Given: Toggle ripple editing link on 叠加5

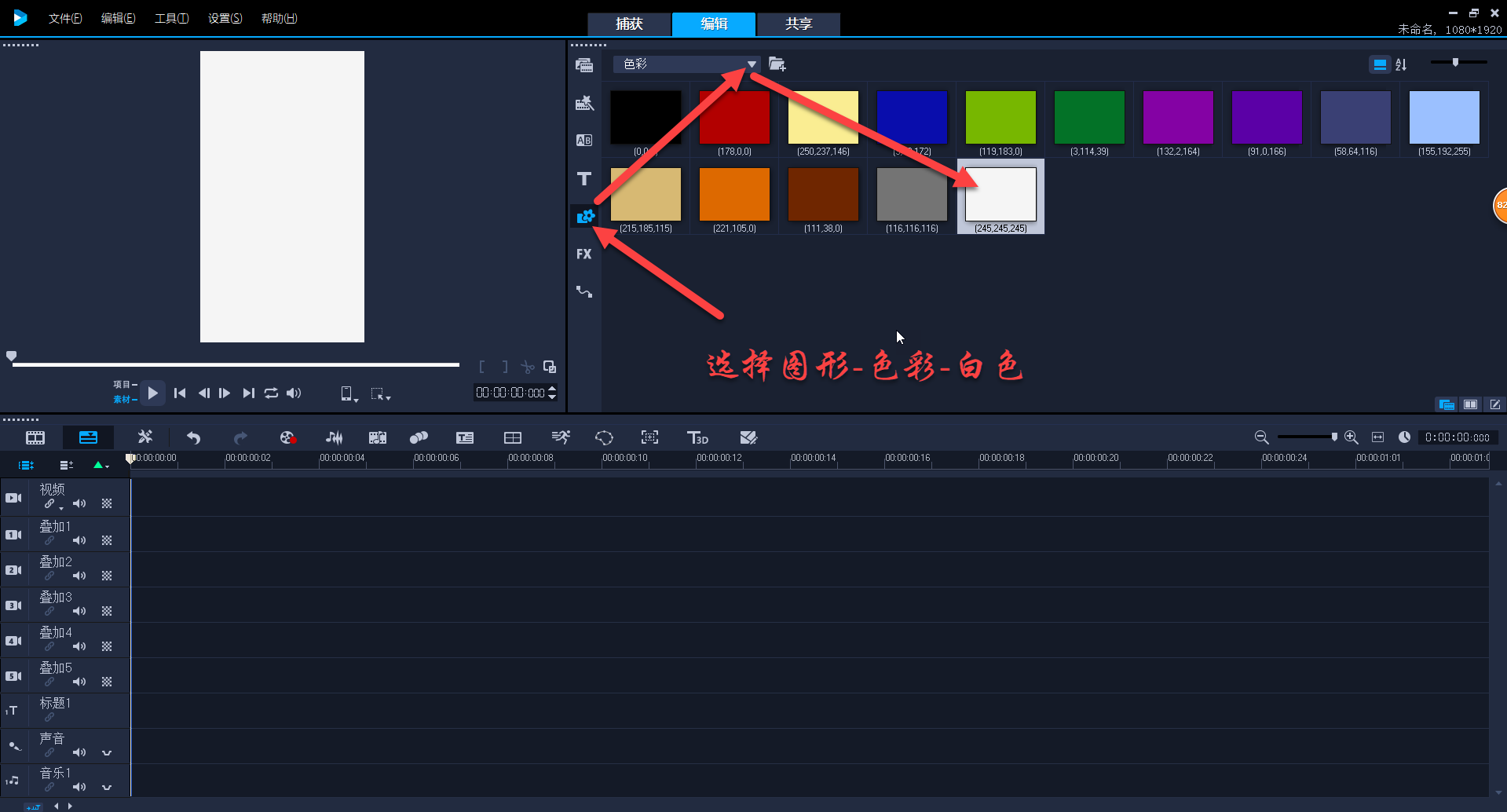Looking at the screenshot, I should (x=49, y=682).
